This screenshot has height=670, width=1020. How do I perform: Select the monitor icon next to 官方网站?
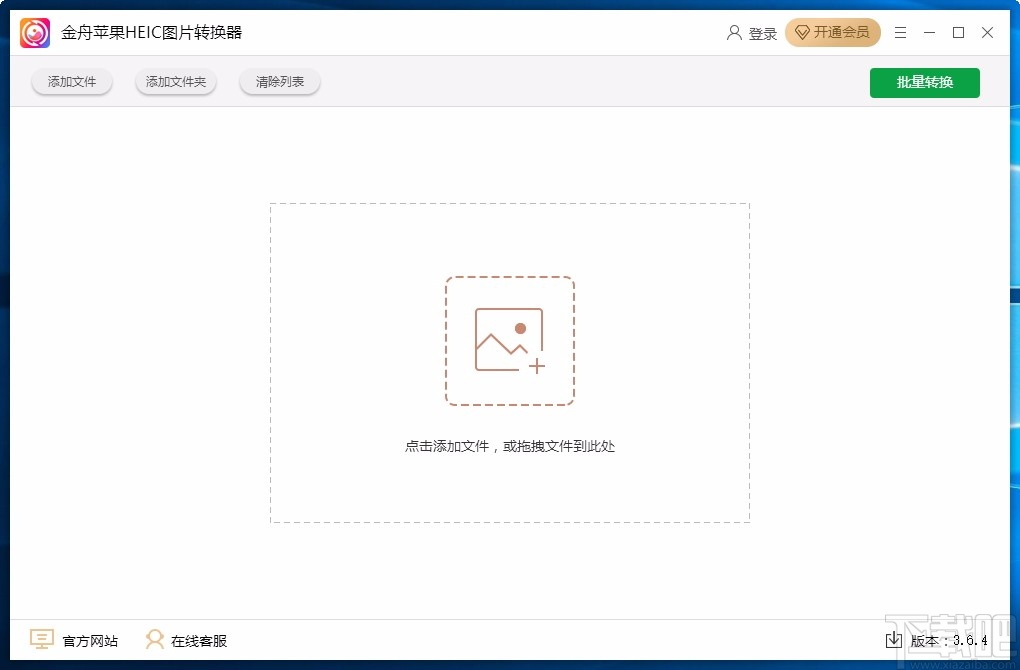coord(41,639)
